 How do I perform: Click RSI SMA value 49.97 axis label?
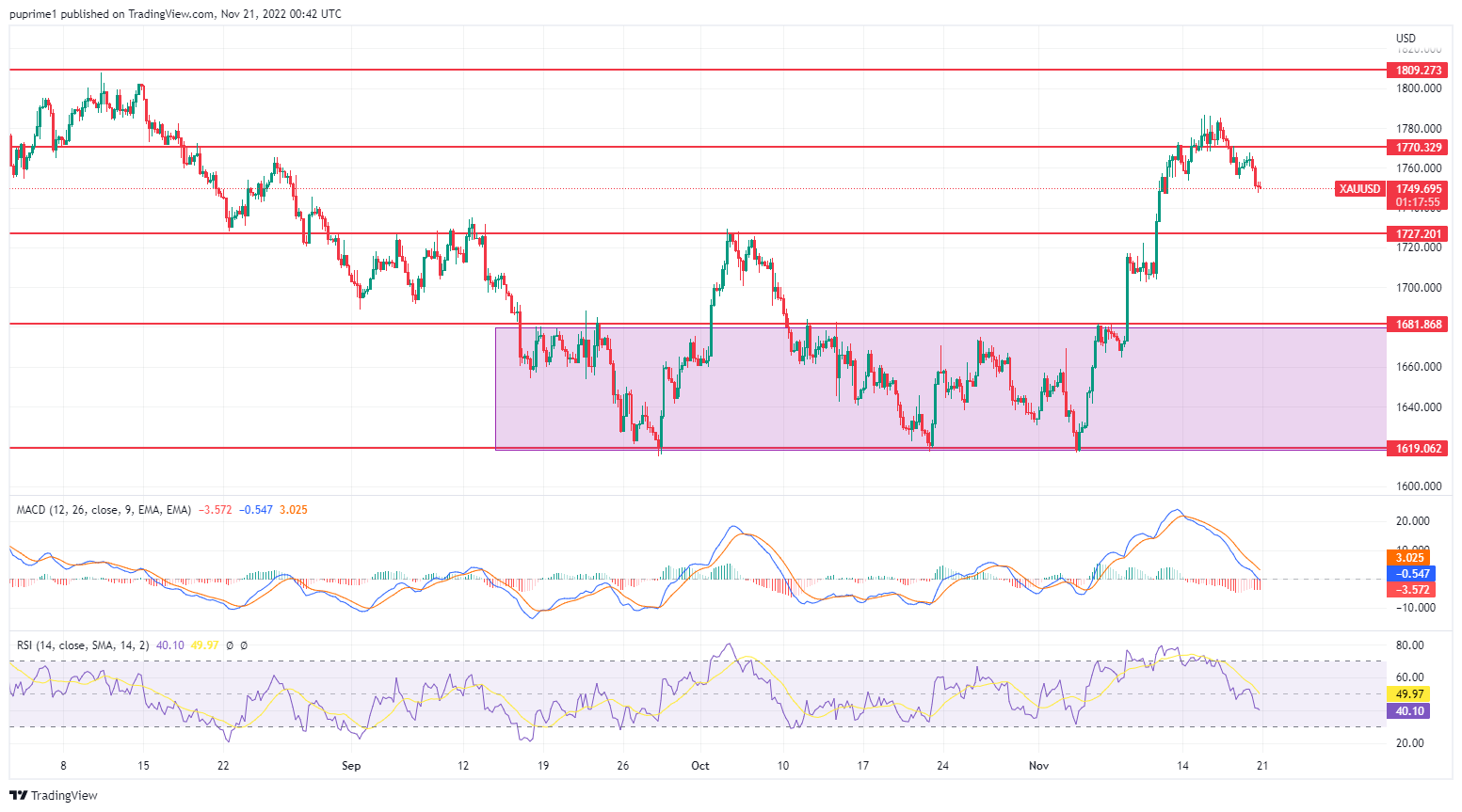[1408, 695]
